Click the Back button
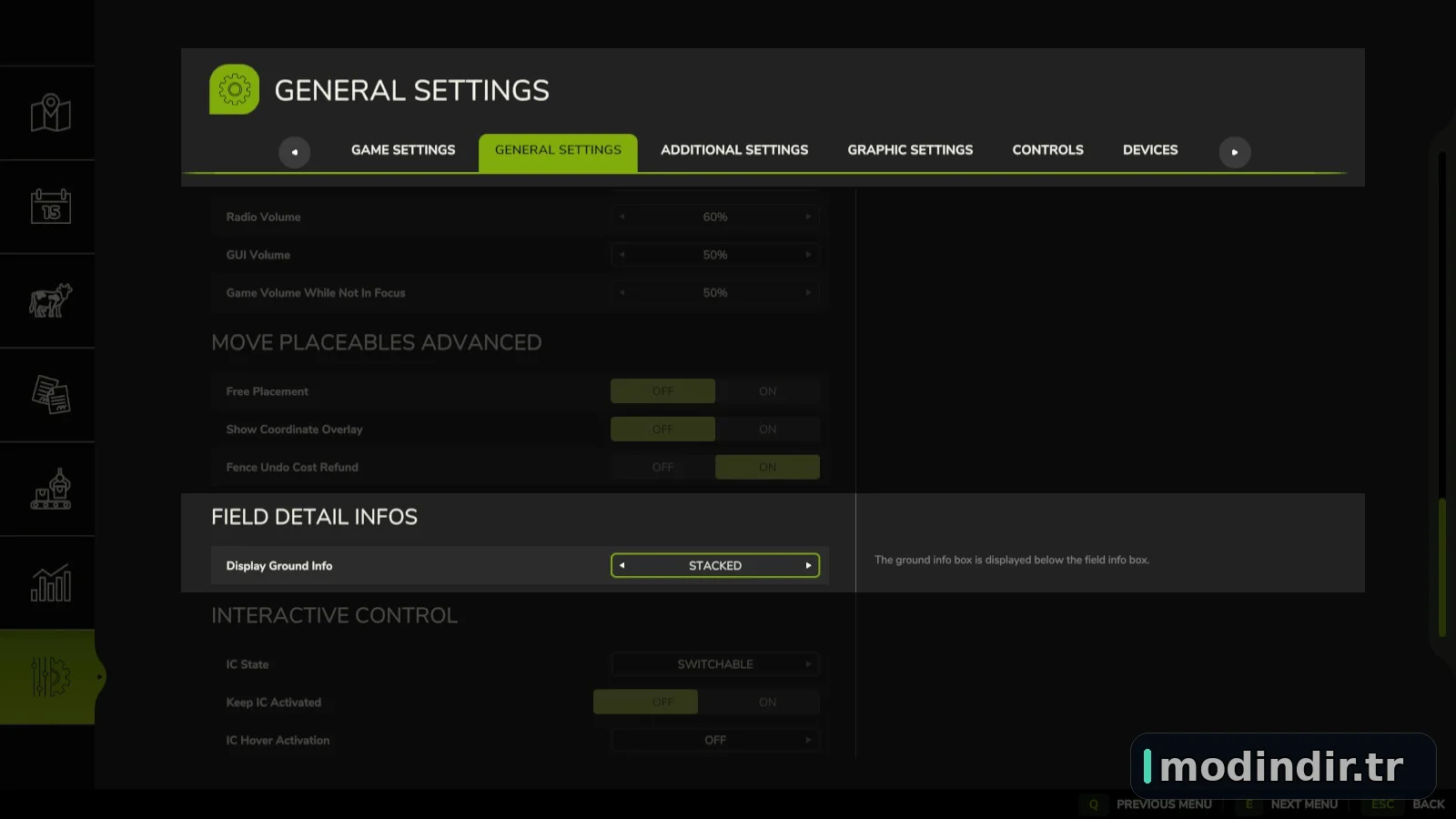The width and height of the screenshot is (1456, 819). (x=1428, y=804)
